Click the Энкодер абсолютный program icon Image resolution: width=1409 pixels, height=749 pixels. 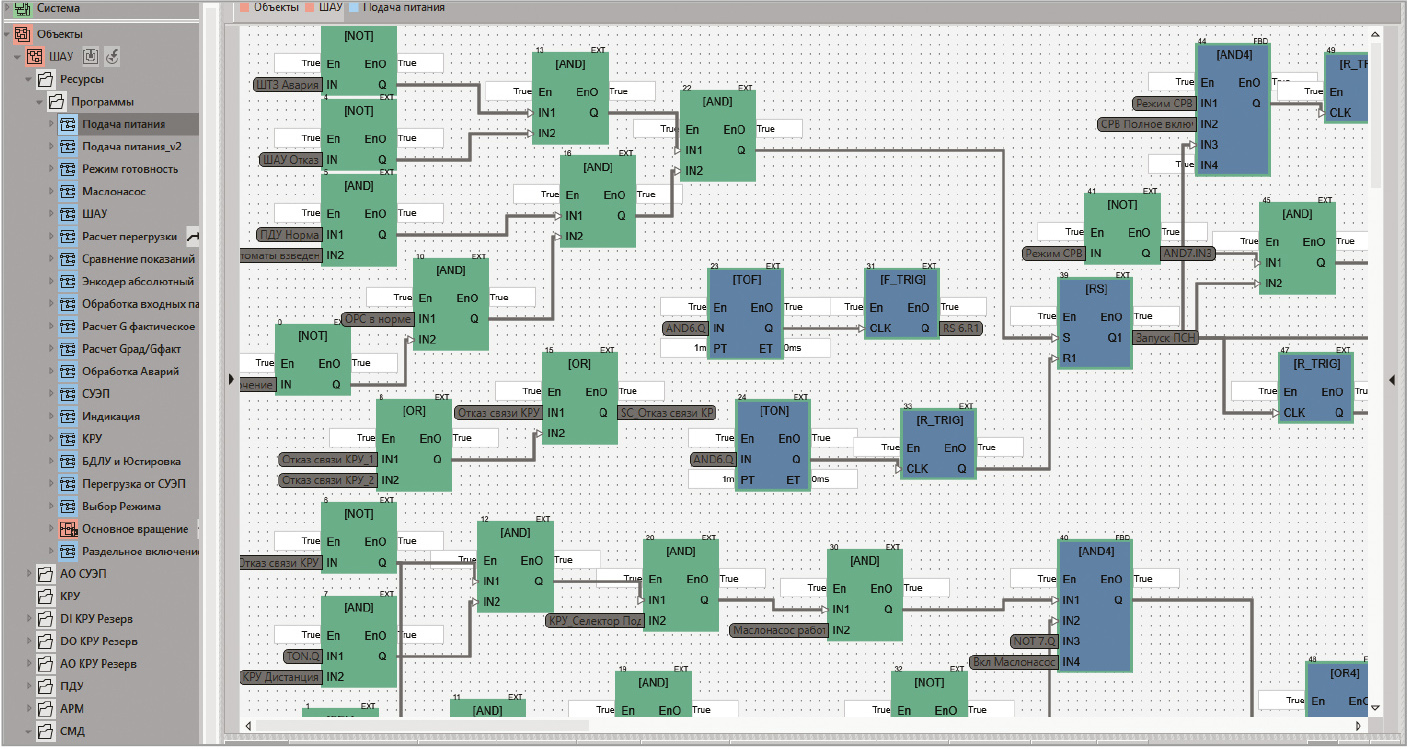[x=68, y=282]
